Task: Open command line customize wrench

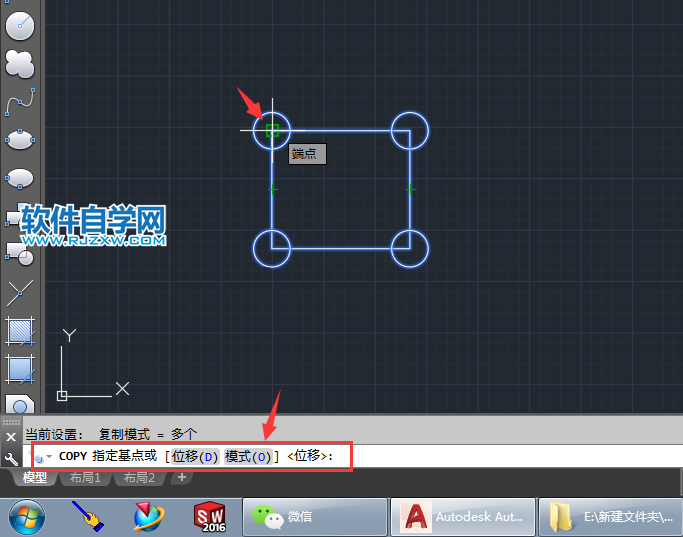Action: 11,458
